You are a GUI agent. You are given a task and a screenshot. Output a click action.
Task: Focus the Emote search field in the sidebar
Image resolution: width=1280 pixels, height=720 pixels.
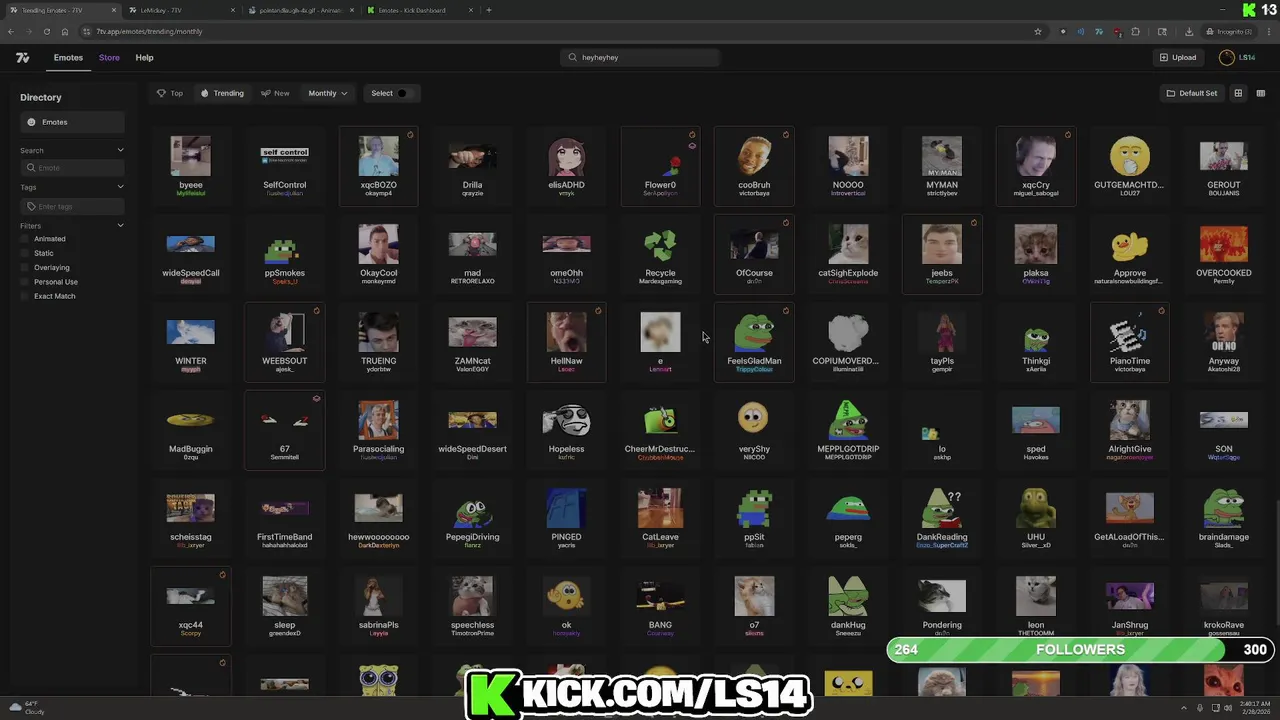click(72, 168)
